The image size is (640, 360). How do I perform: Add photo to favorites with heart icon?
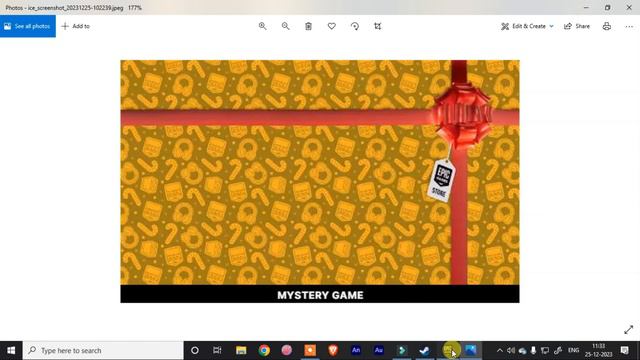(x=331, y=26)
